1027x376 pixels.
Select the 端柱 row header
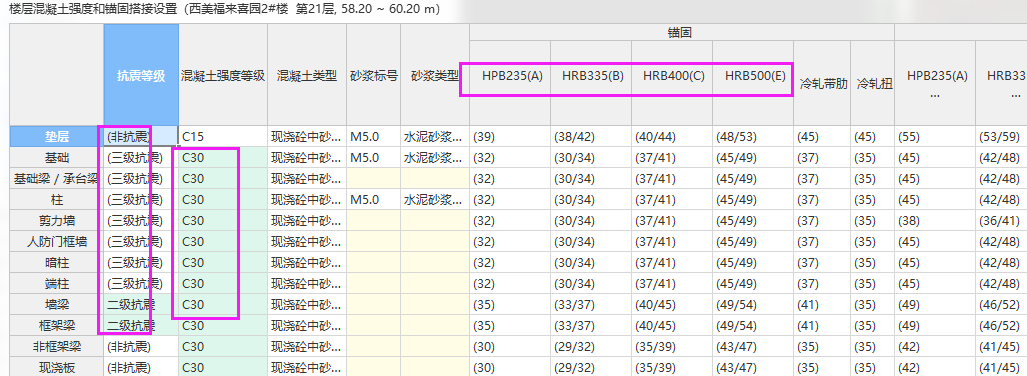click(x=57, y=284)
